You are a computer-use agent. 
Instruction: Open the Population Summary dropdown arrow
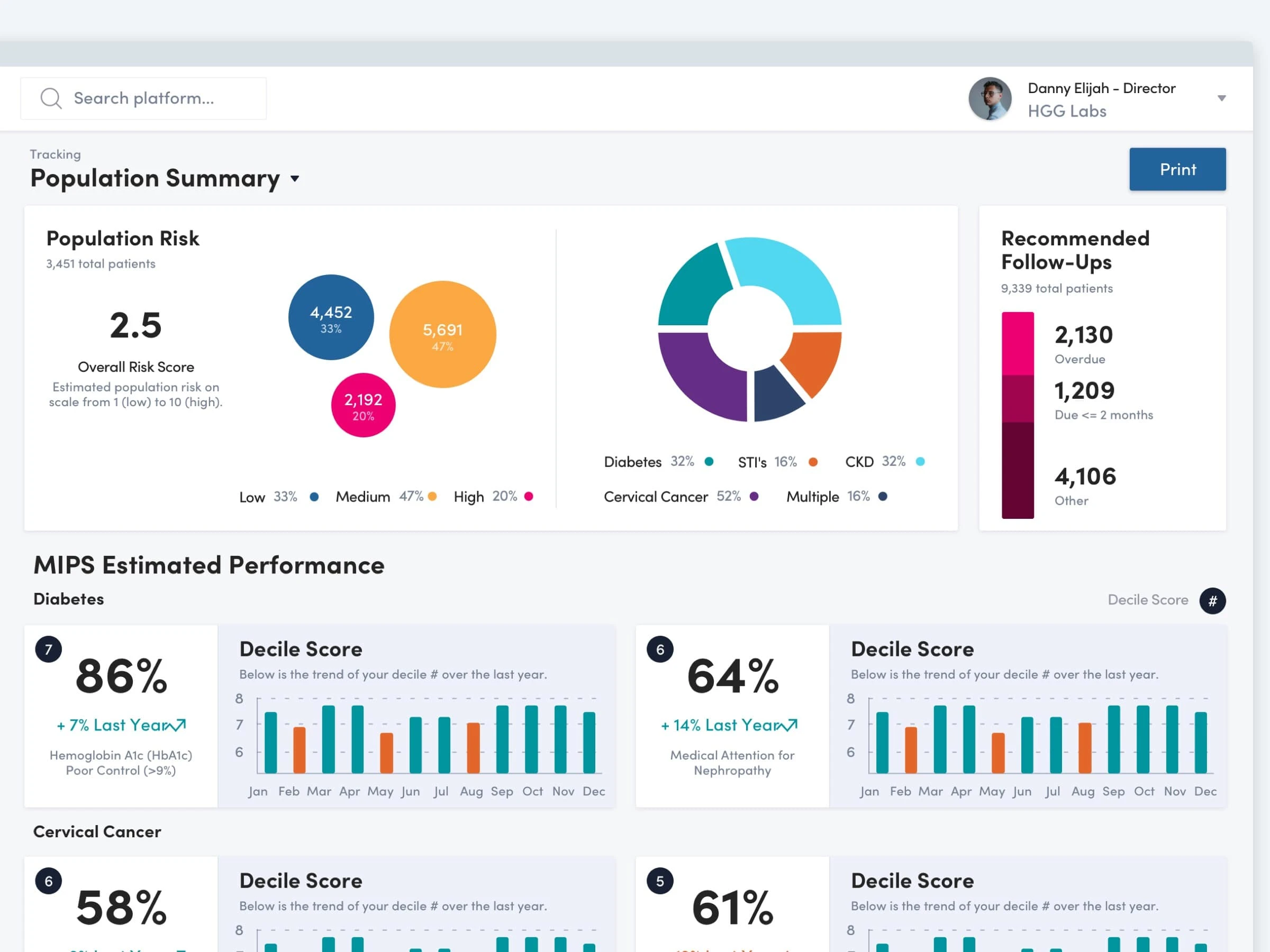pos(295,178)
